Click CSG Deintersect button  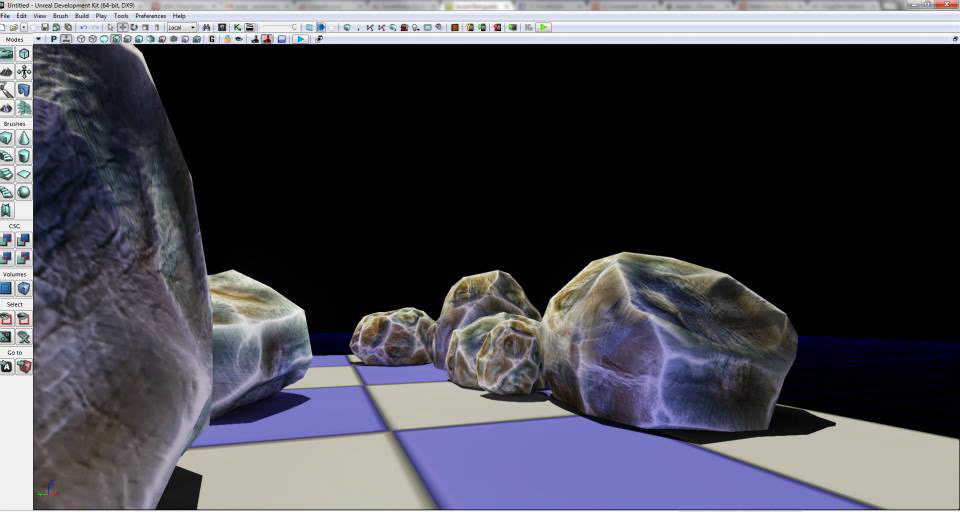coord(24,257)
